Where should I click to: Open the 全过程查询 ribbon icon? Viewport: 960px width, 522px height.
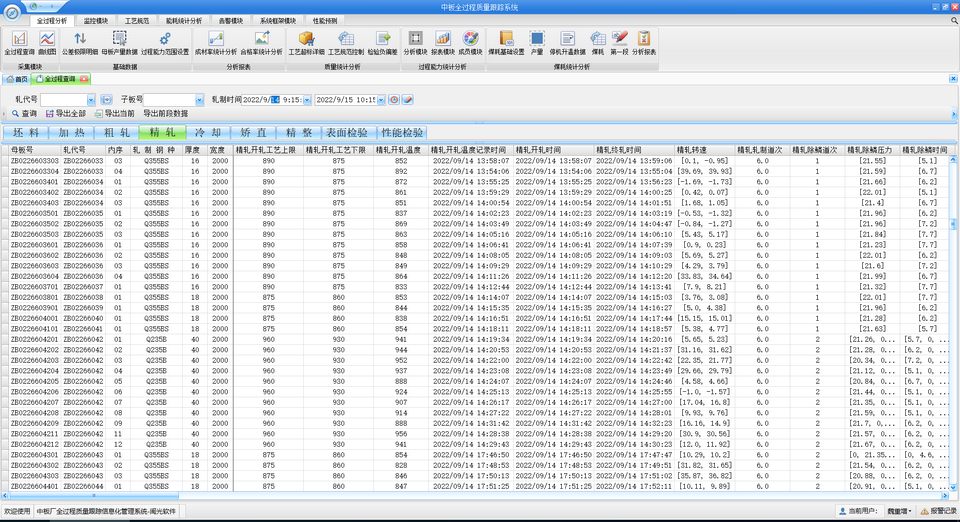click(x=19, y=43)
